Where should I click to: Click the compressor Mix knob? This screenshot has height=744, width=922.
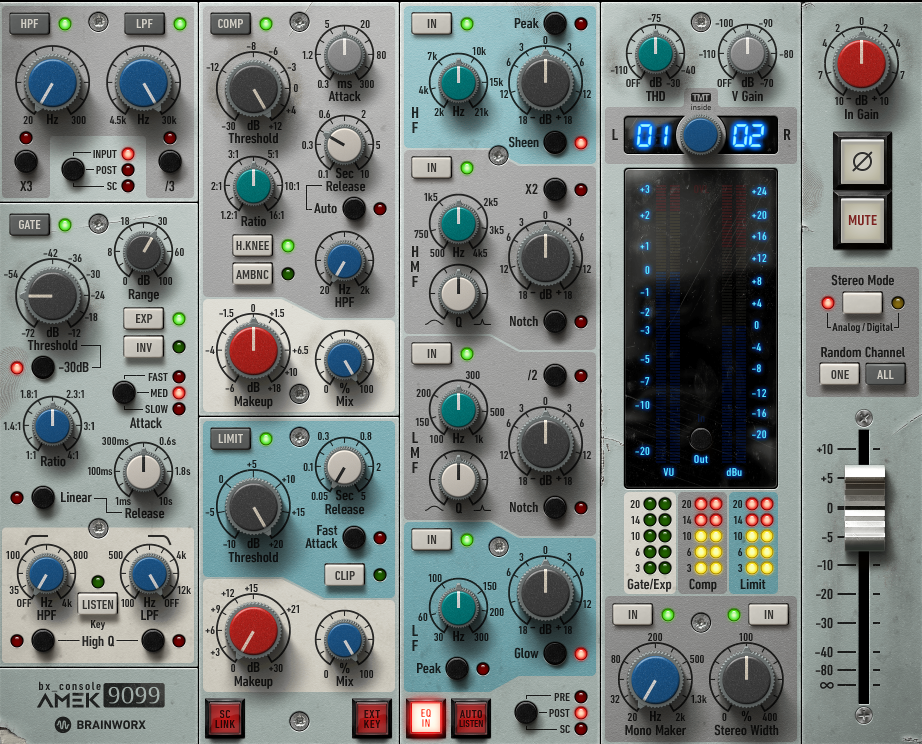[x=344, y=361]
